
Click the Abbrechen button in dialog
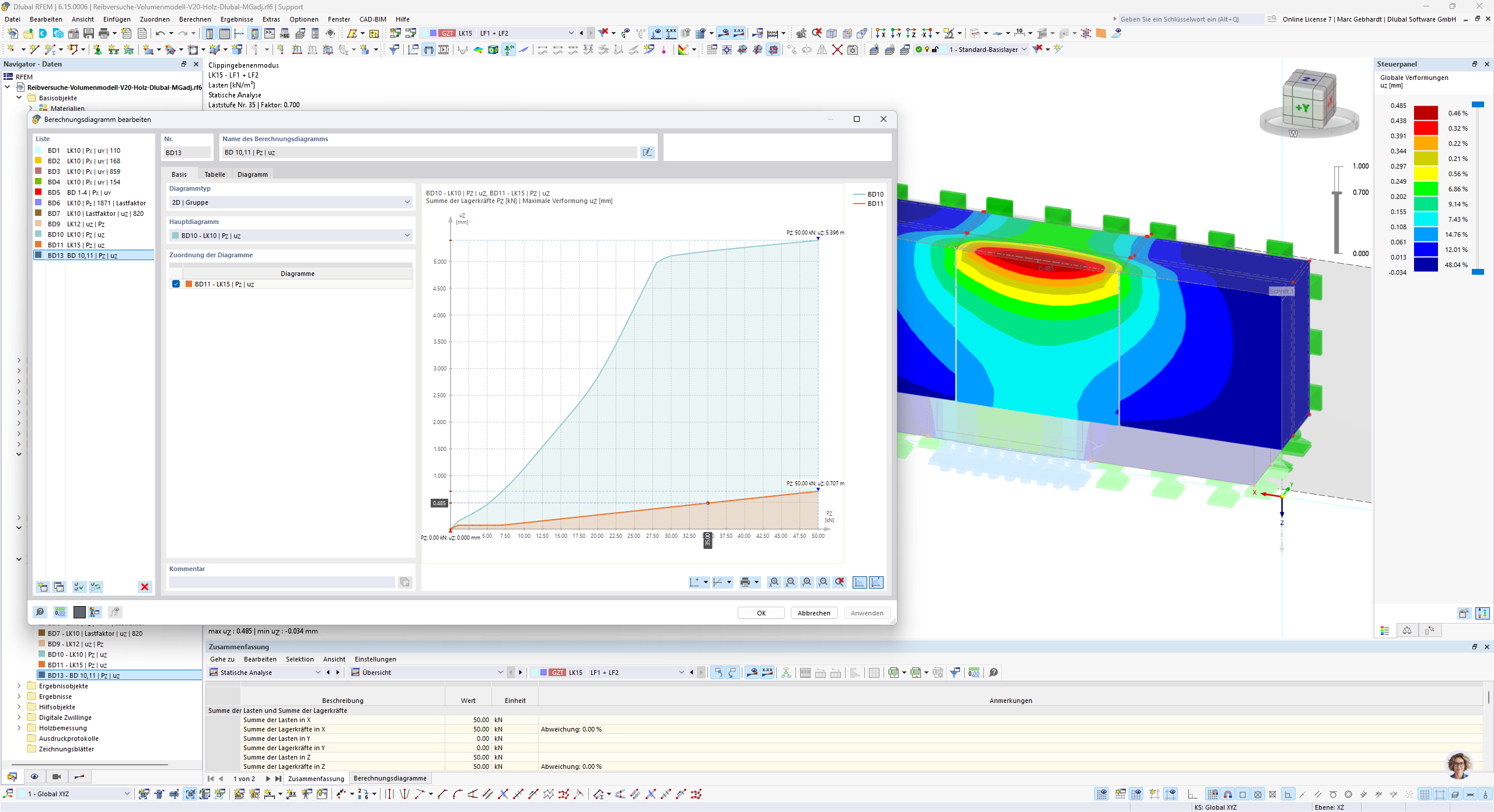tap(814, 613)
